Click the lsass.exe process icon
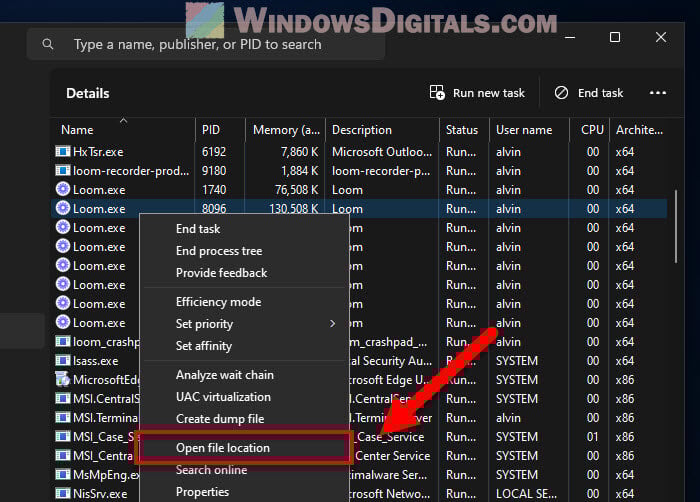 tap(62, 360)
